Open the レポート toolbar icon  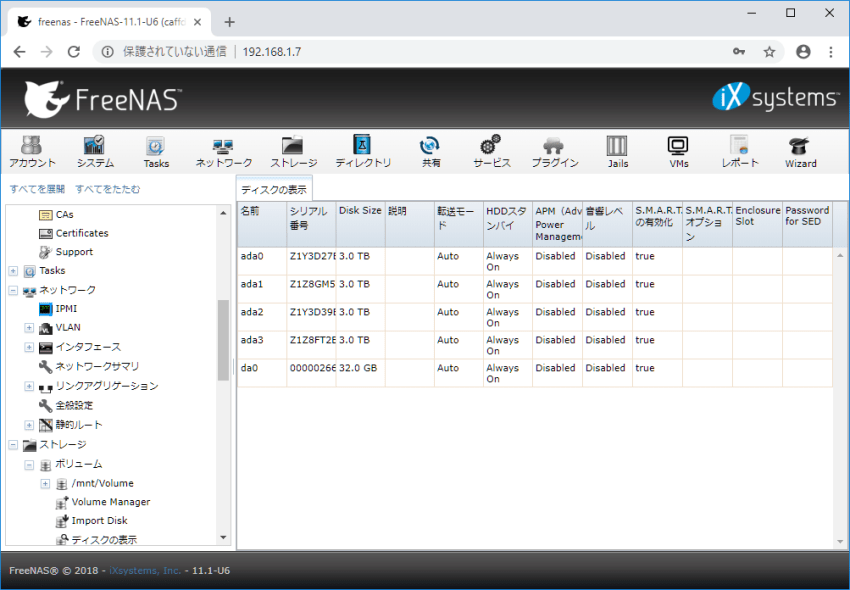(739, 152)
